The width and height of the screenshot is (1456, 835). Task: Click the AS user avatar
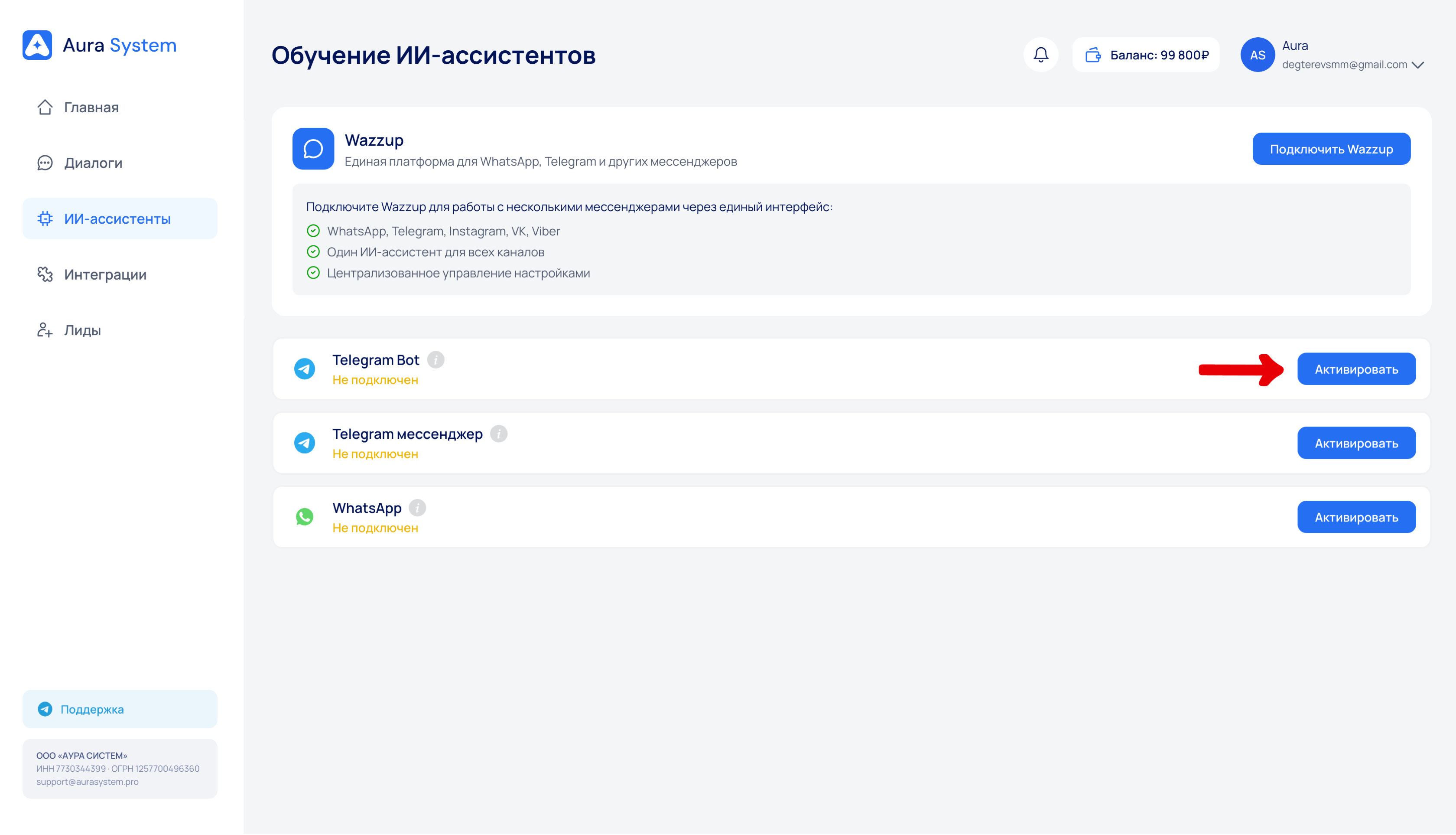point(1257,55)
